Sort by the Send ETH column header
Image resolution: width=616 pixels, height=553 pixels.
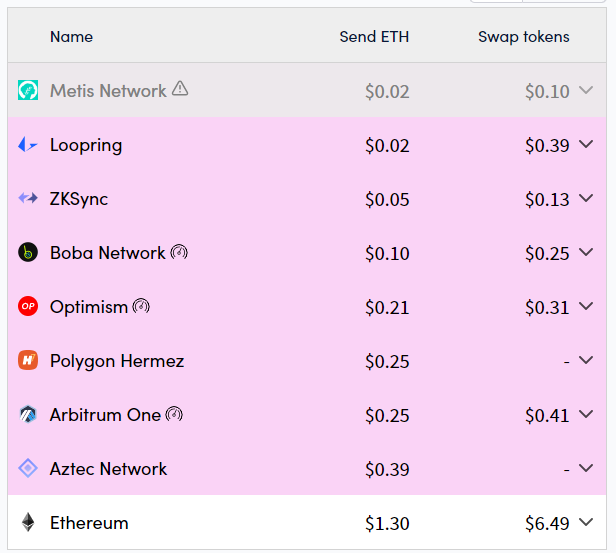pyautogui.click(x=374, y=37)
